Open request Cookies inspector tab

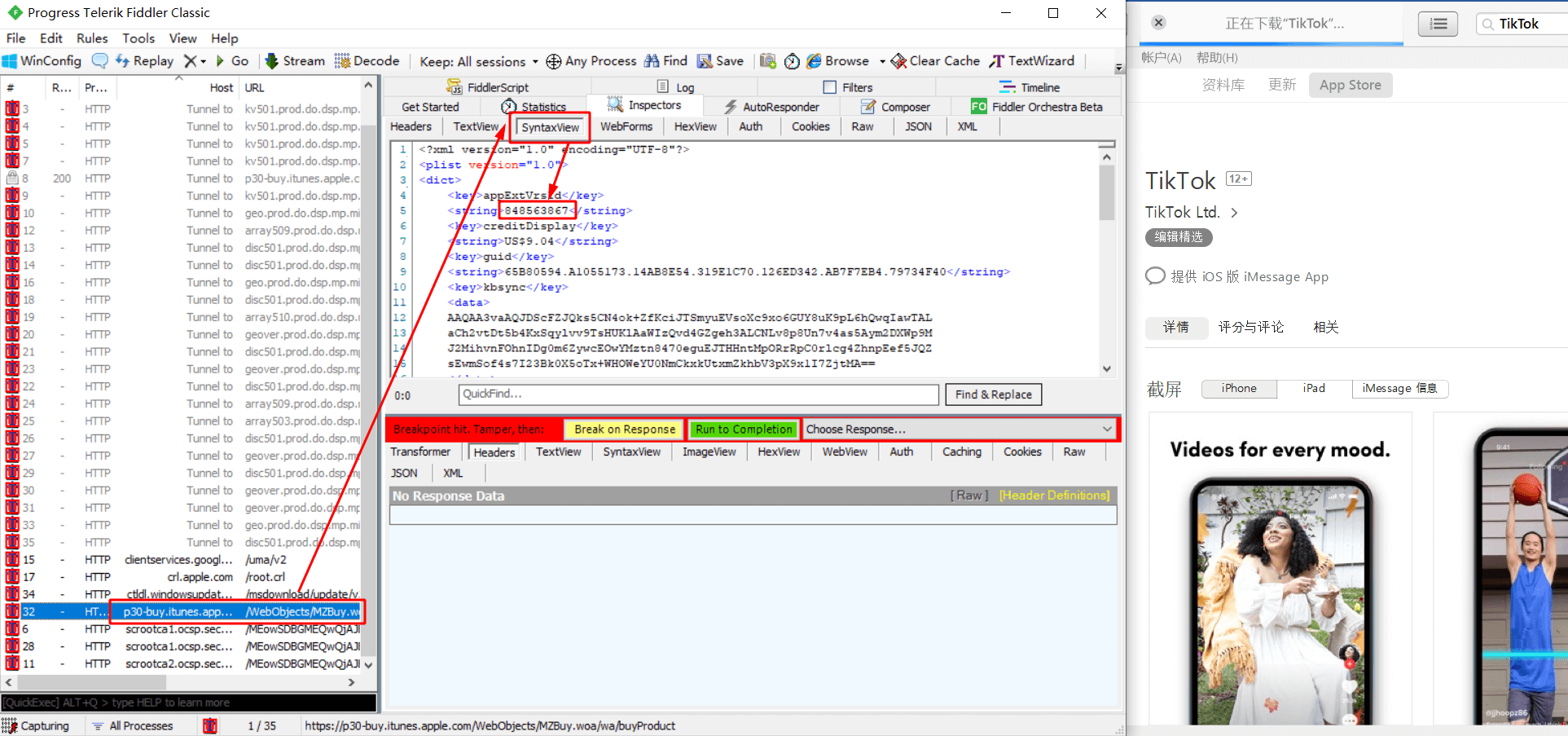(x=810, y=126)
